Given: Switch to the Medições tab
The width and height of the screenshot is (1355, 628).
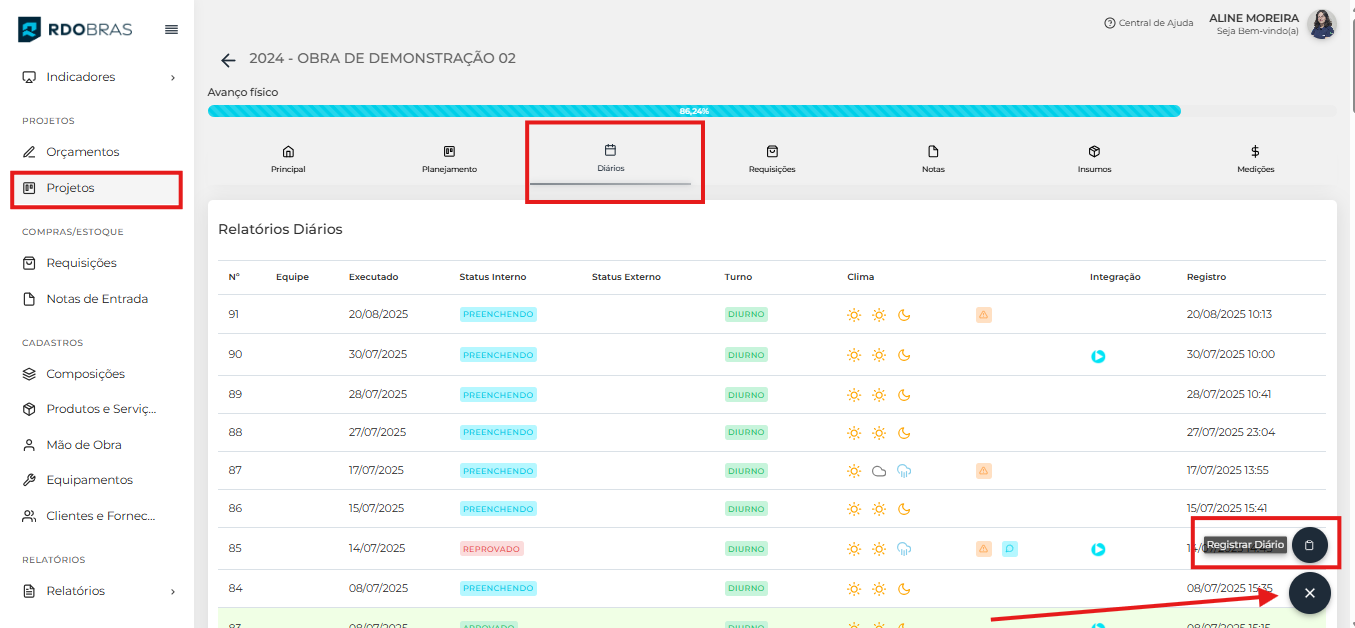Looking at the screenshot, I should click(1255, 159).
